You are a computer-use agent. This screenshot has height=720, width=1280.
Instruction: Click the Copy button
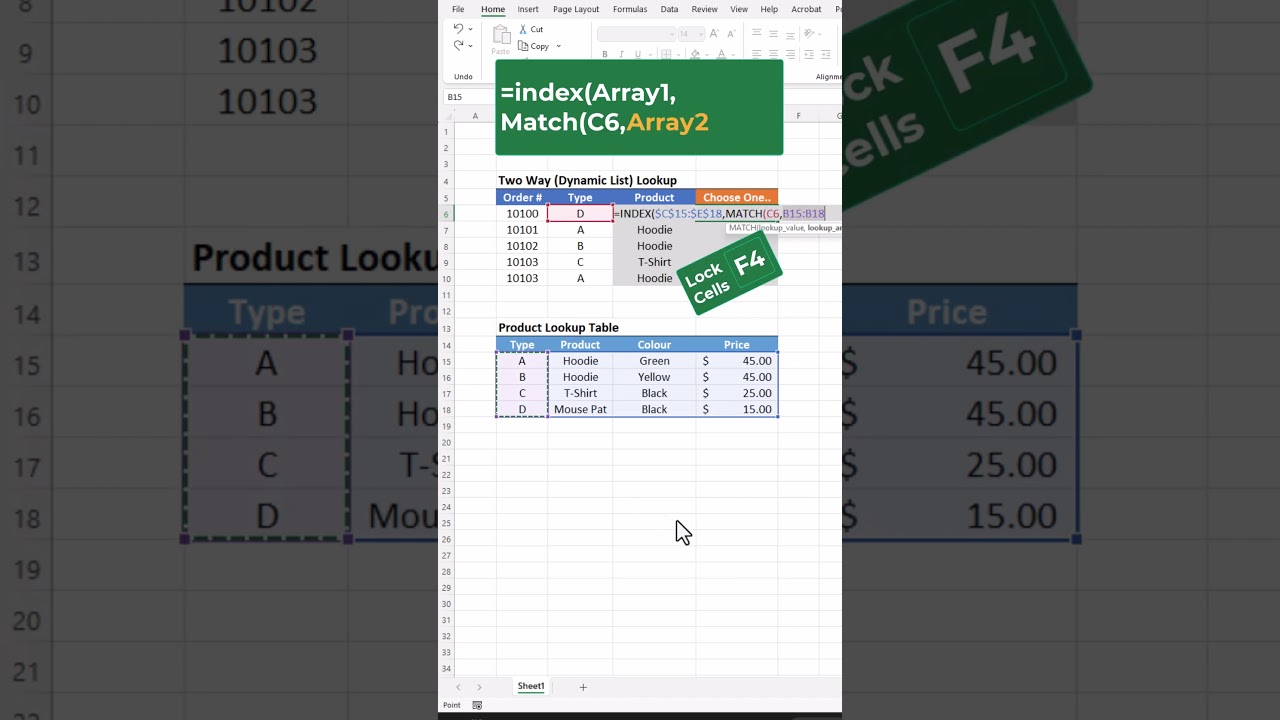534,46
